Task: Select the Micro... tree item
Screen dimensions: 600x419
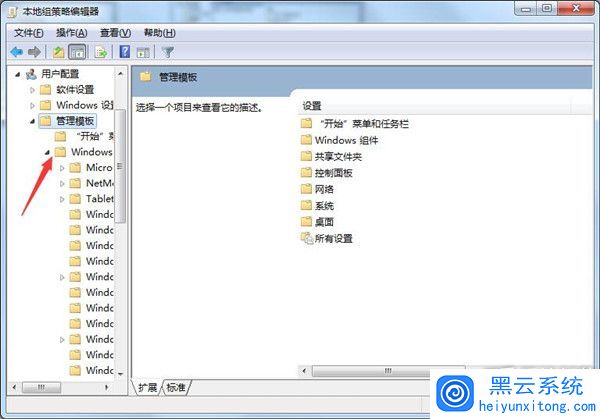Action: click(x=99, y=168)
